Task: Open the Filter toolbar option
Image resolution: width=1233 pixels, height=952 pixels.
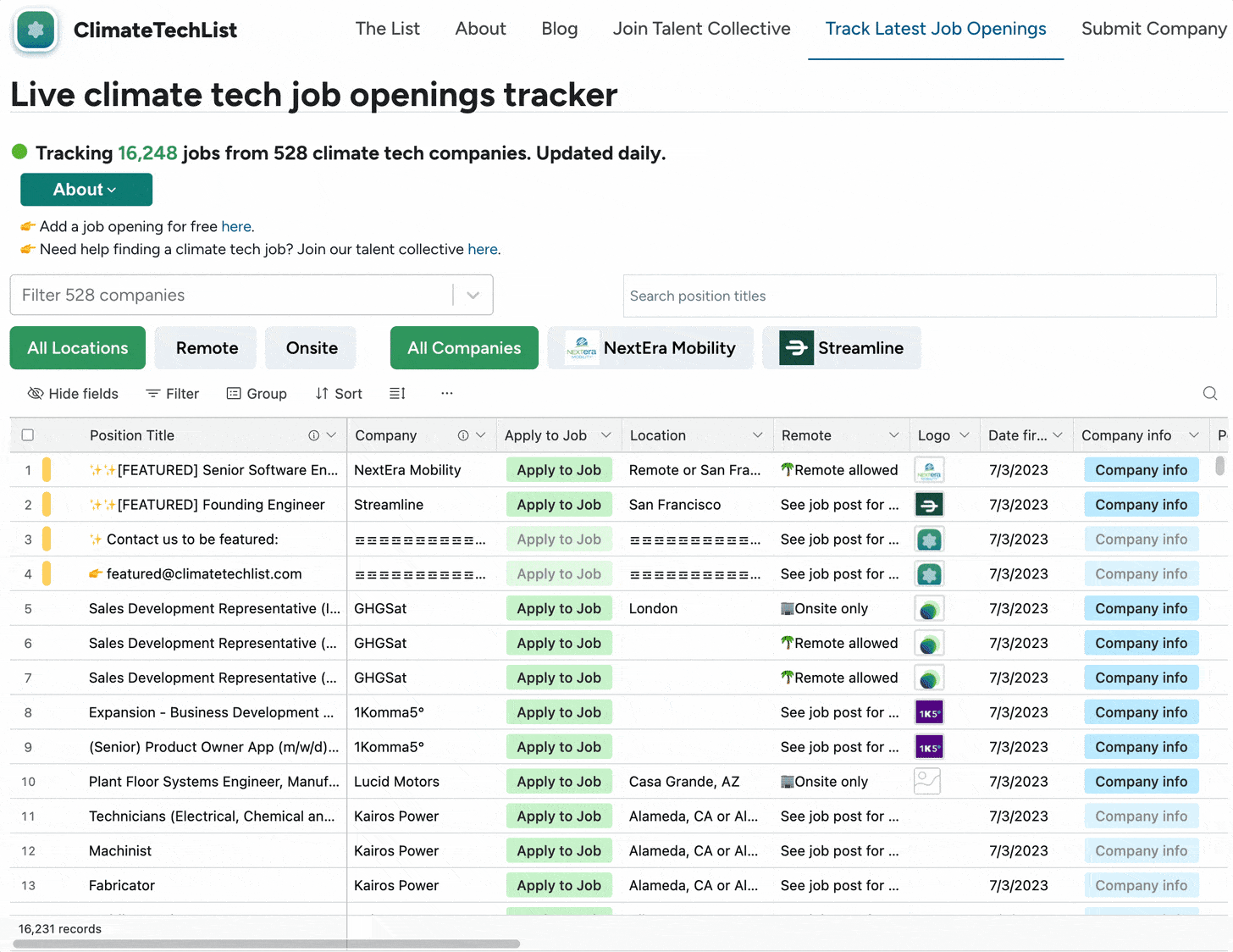Action: (x=172, y=393)
